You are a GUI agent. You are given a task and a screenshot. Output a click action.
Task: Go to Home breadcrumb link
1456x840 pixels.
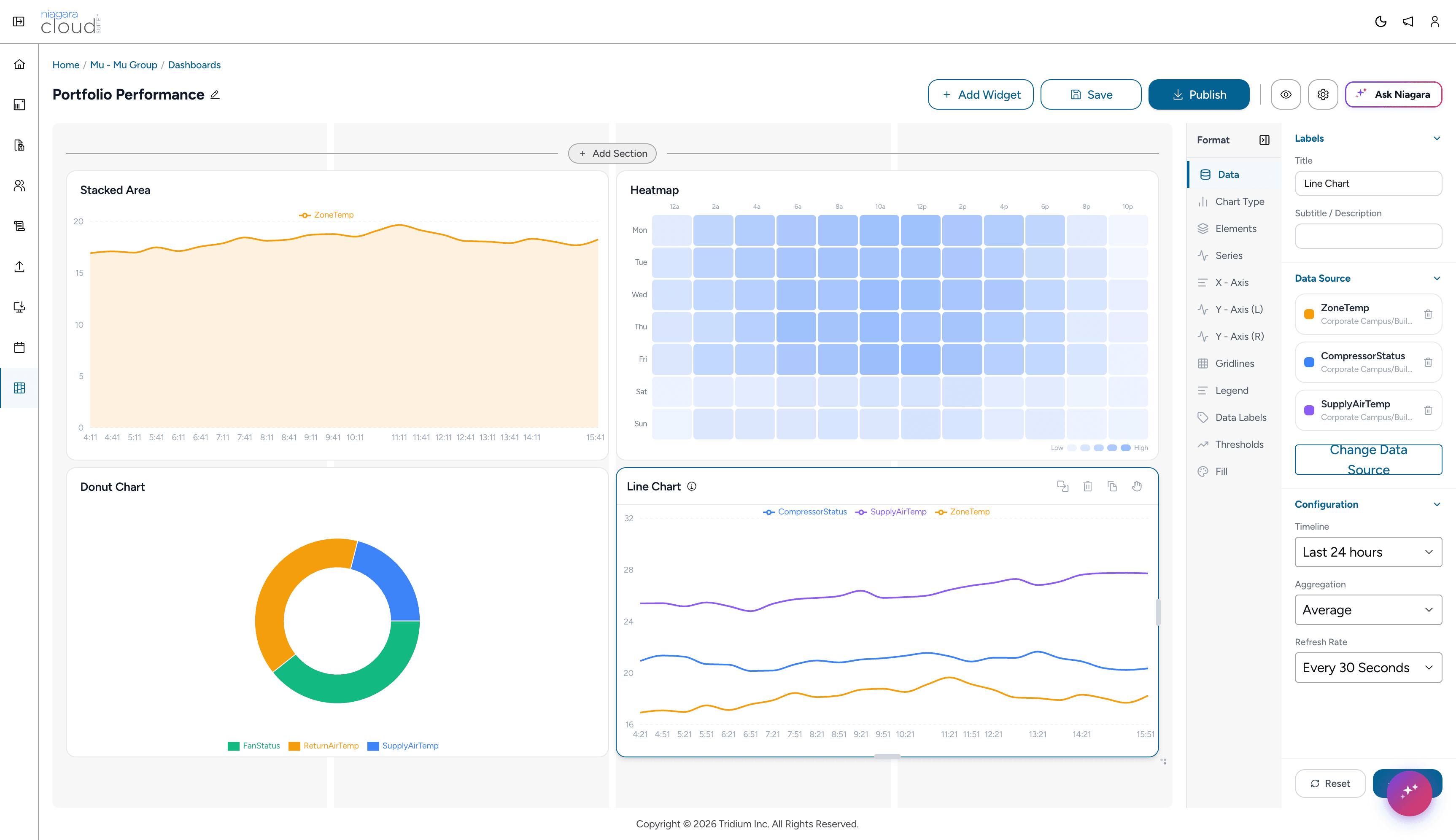coord(66,65)
